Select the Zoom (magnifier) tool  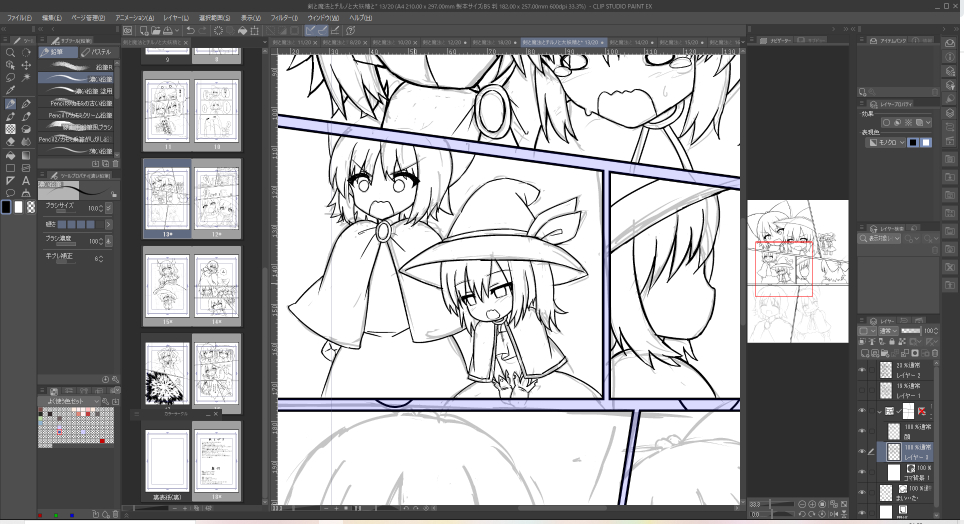[10, 53]
